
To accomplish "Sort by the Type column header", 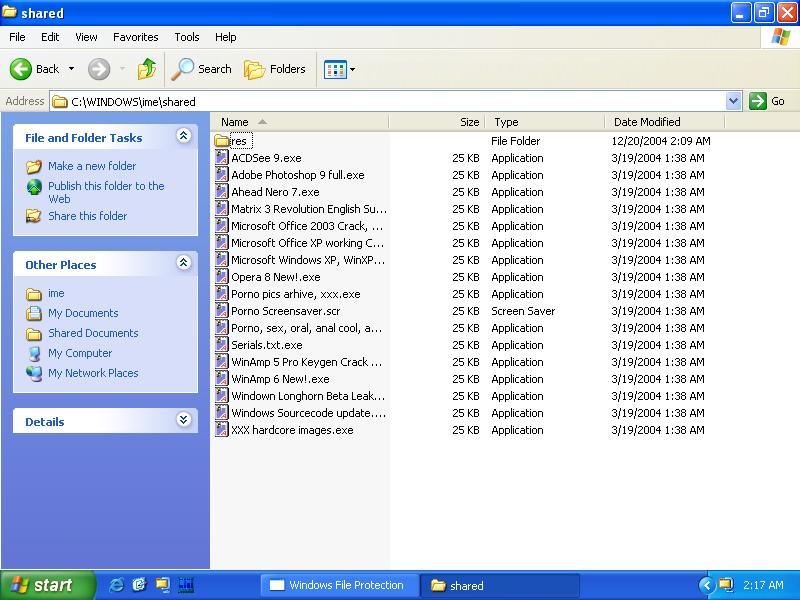I will [544, 122].
